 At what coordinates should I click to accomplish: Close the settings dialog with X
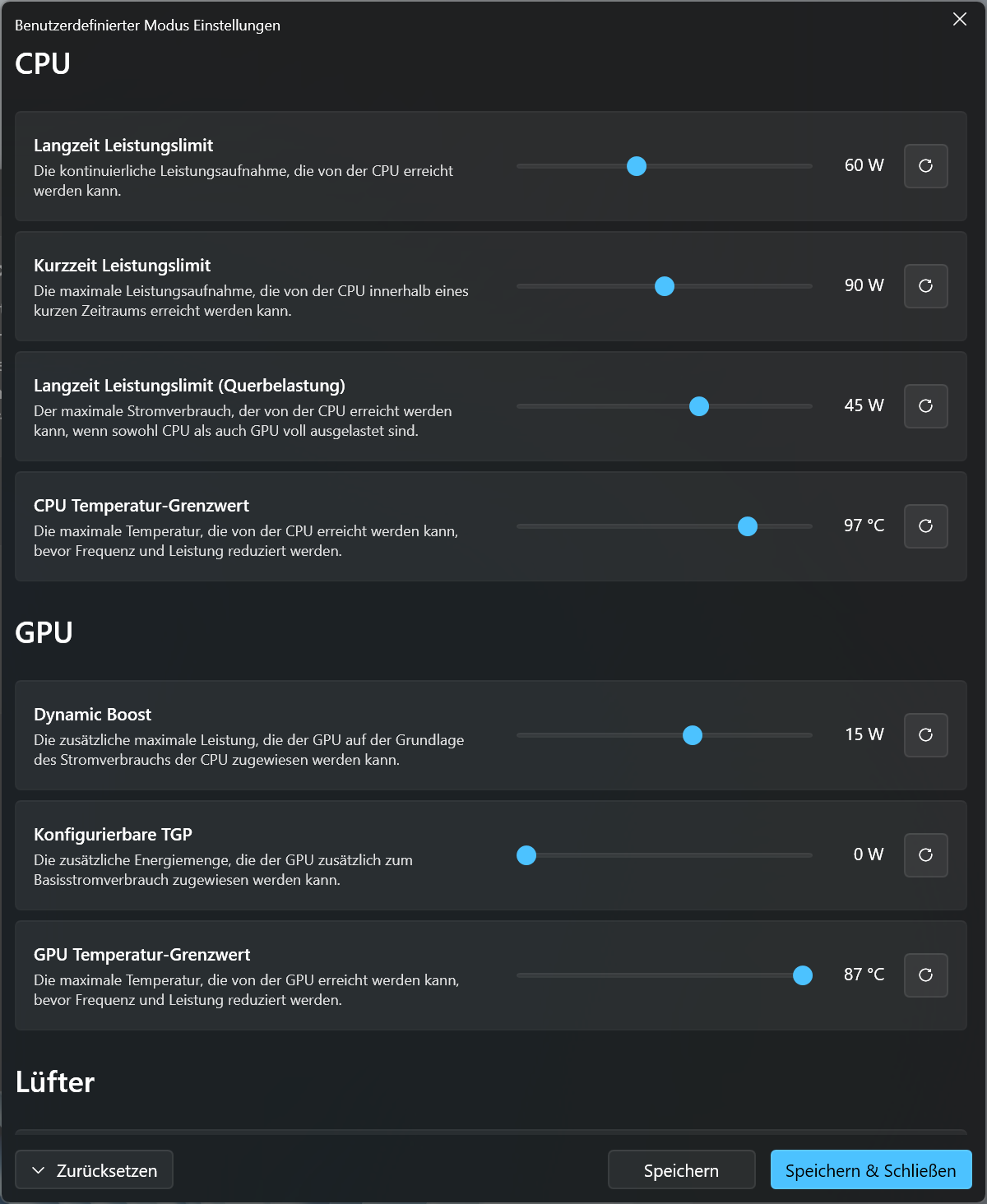(960, 20)
